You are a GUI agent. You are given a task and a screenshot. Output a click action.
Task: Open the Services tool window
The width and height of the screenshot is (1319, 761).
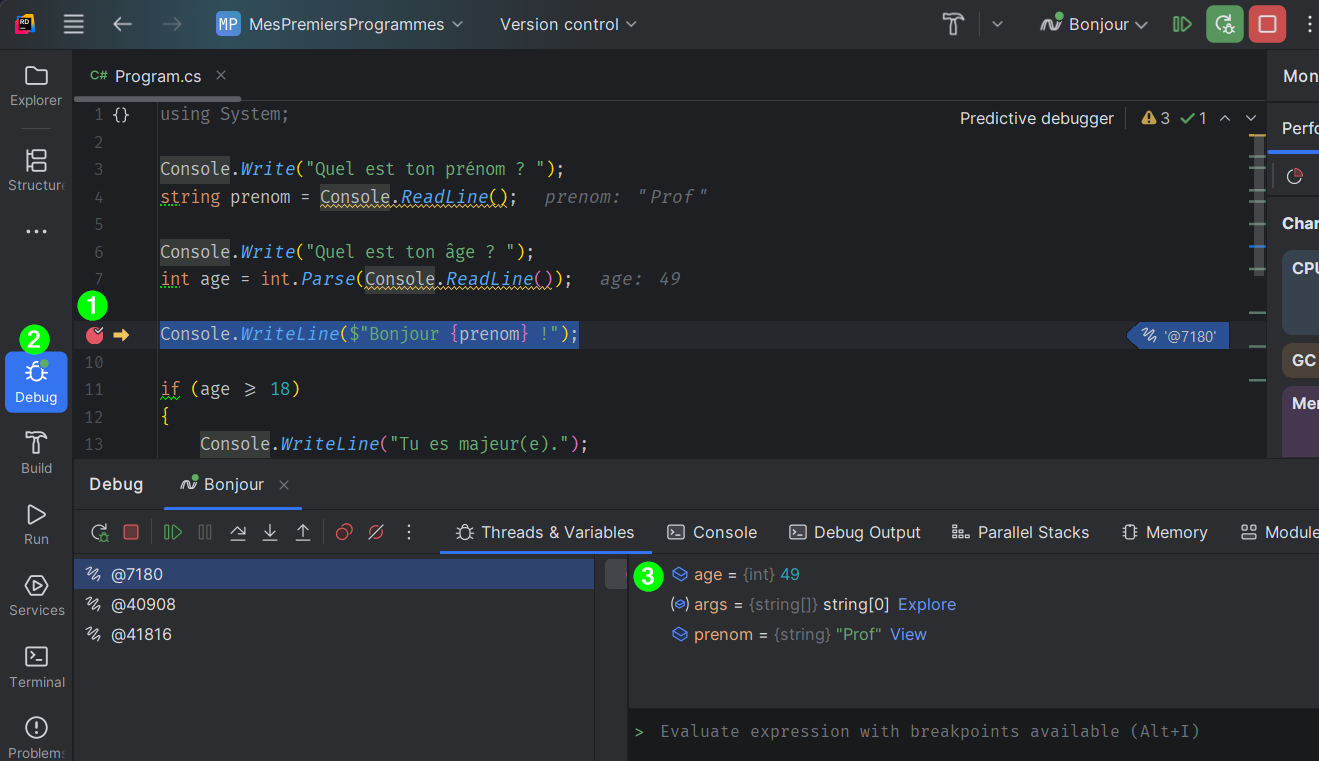pos(36,595)
